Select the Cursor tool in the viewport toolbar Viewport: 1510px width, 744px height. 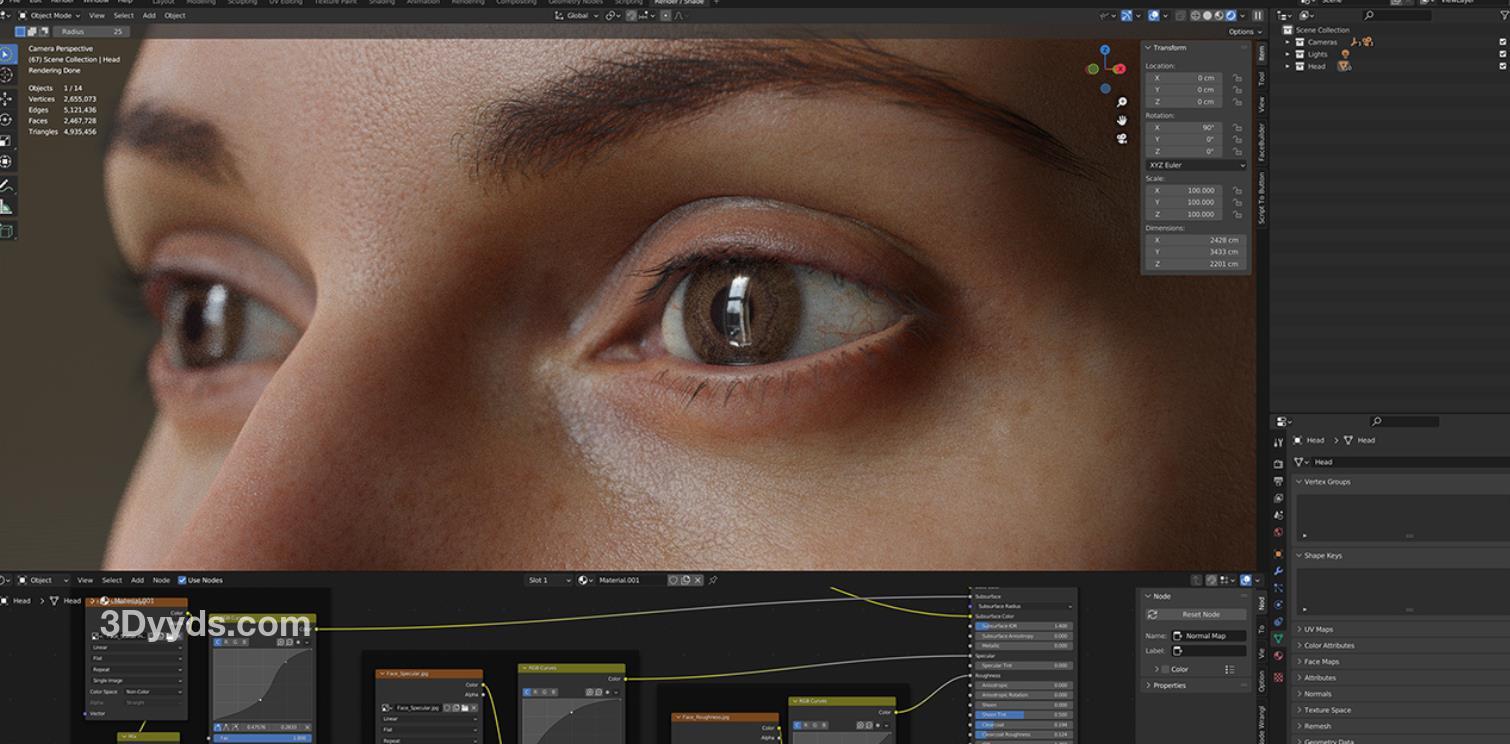point(7,75)
